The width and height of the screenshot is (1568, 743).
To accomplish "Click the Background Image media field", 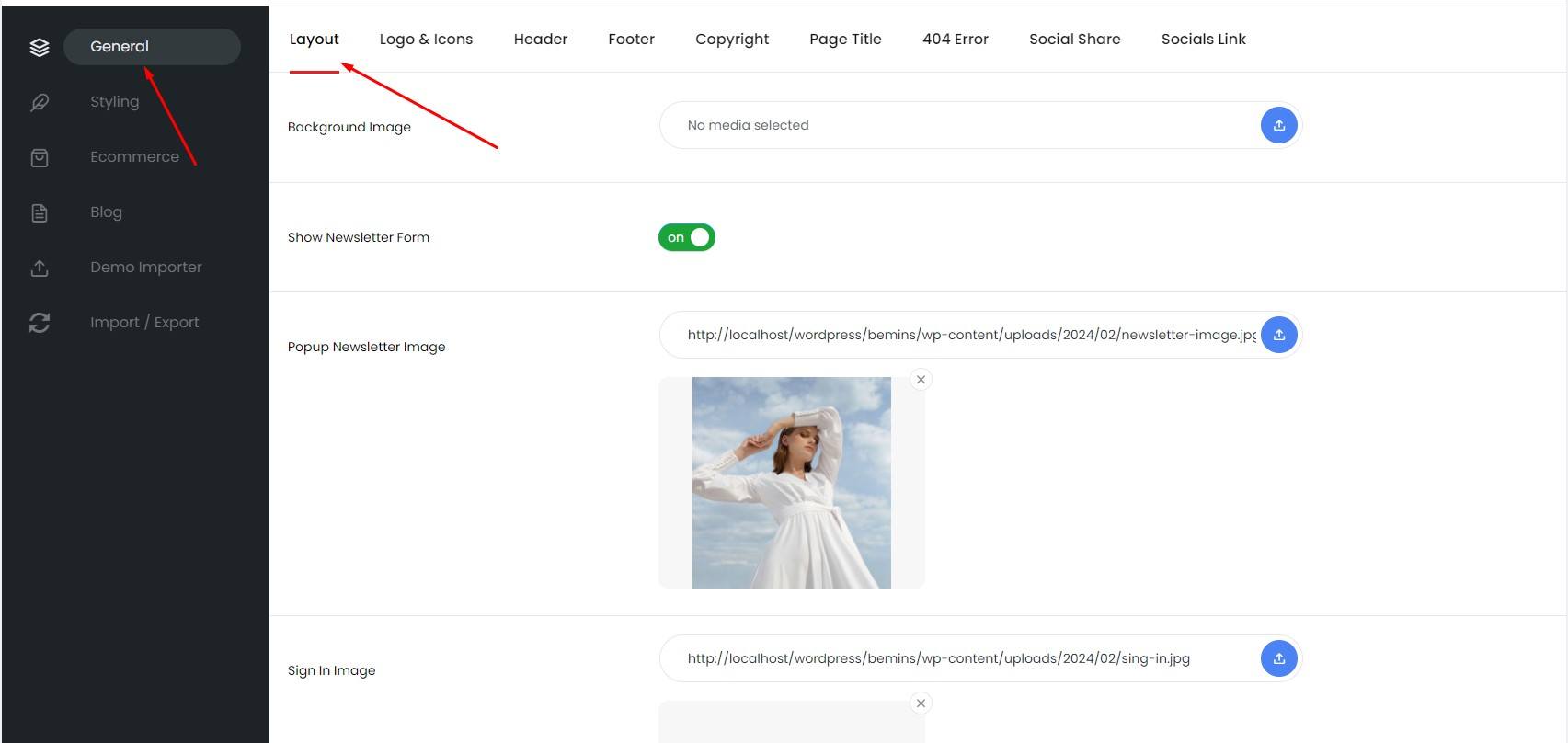I will click(x=956, y=125).
